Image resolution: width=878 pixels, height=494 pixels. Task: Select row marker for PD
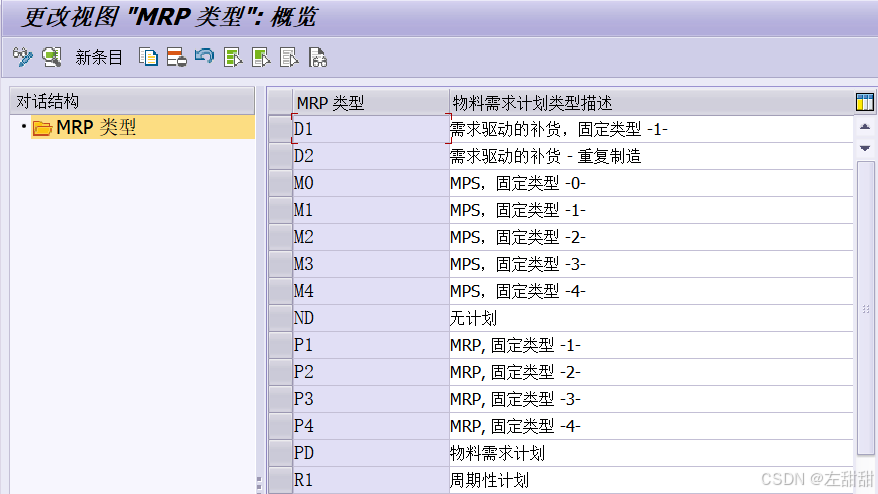[x=280, y=453]
